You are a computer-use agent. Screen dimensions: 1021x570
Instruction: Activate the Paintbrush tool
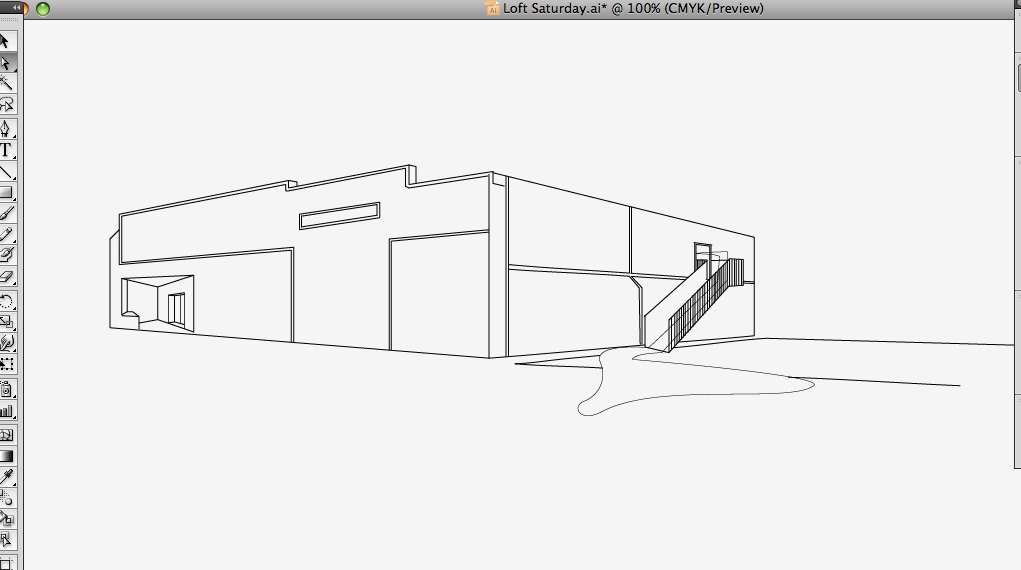(6, 213)
